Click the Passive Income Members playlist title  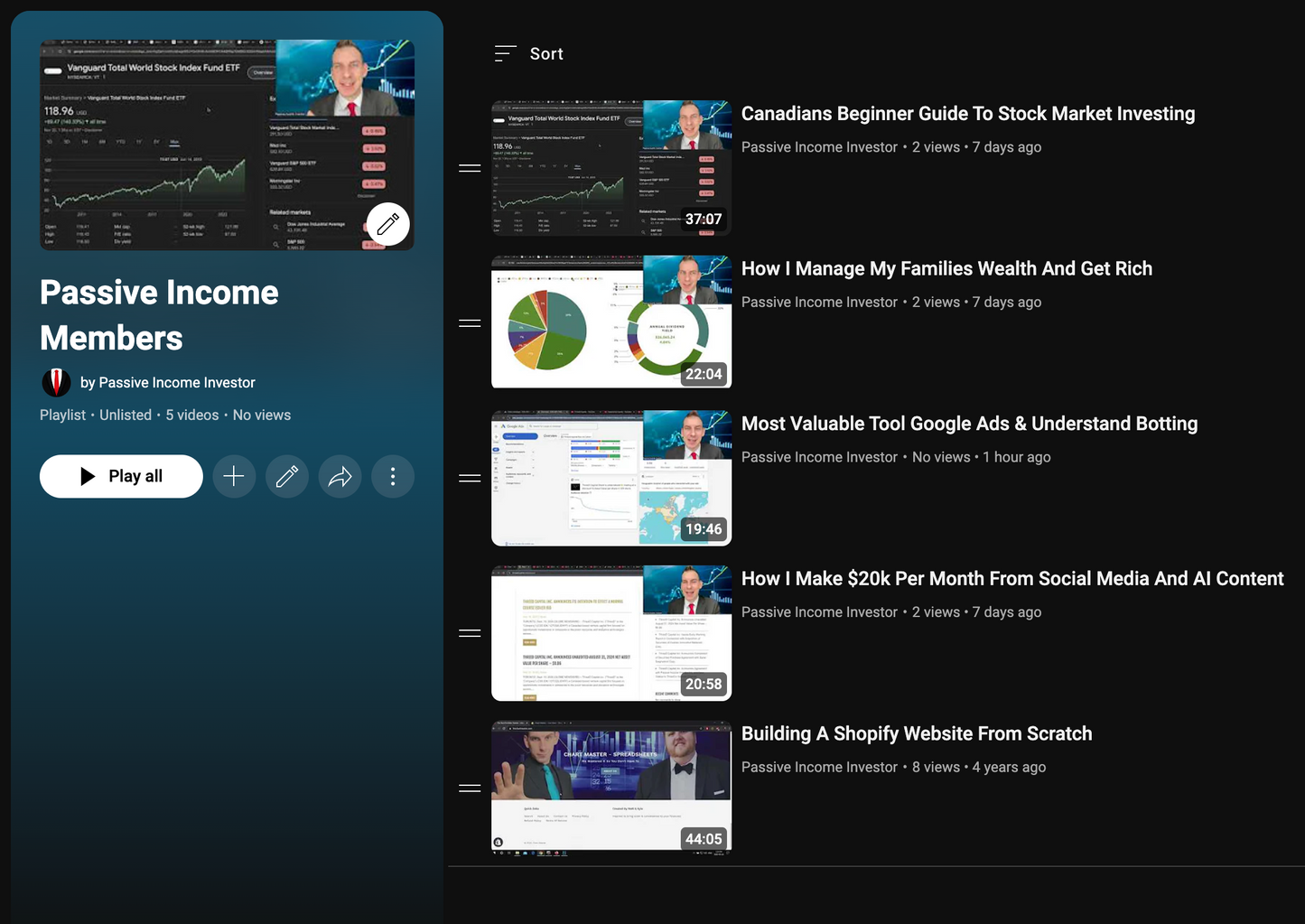(x=159, y=315)
